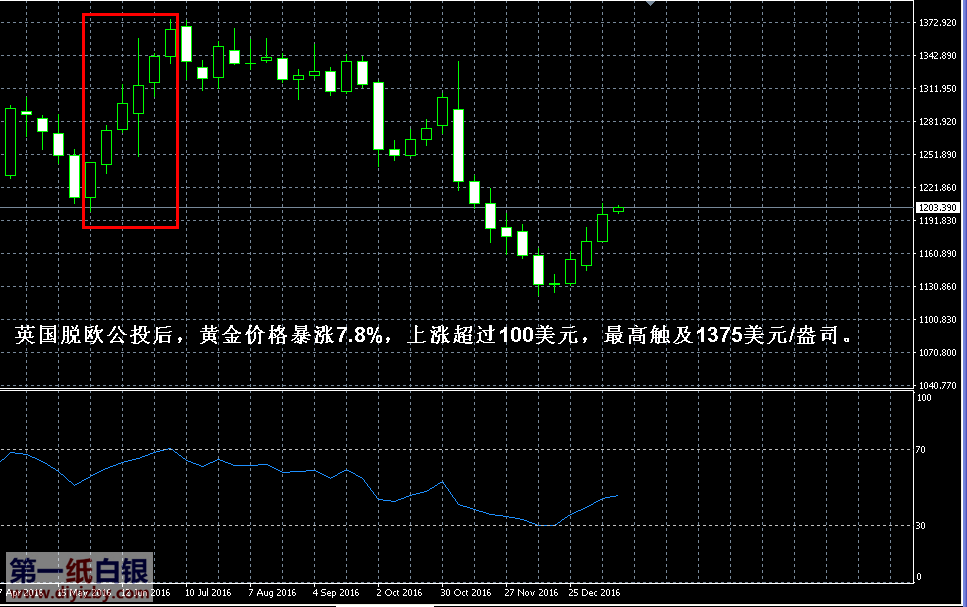The image size is (967, 607).
Task: Click the 第一纸白银 watermark logo
Action: [80, 571]
